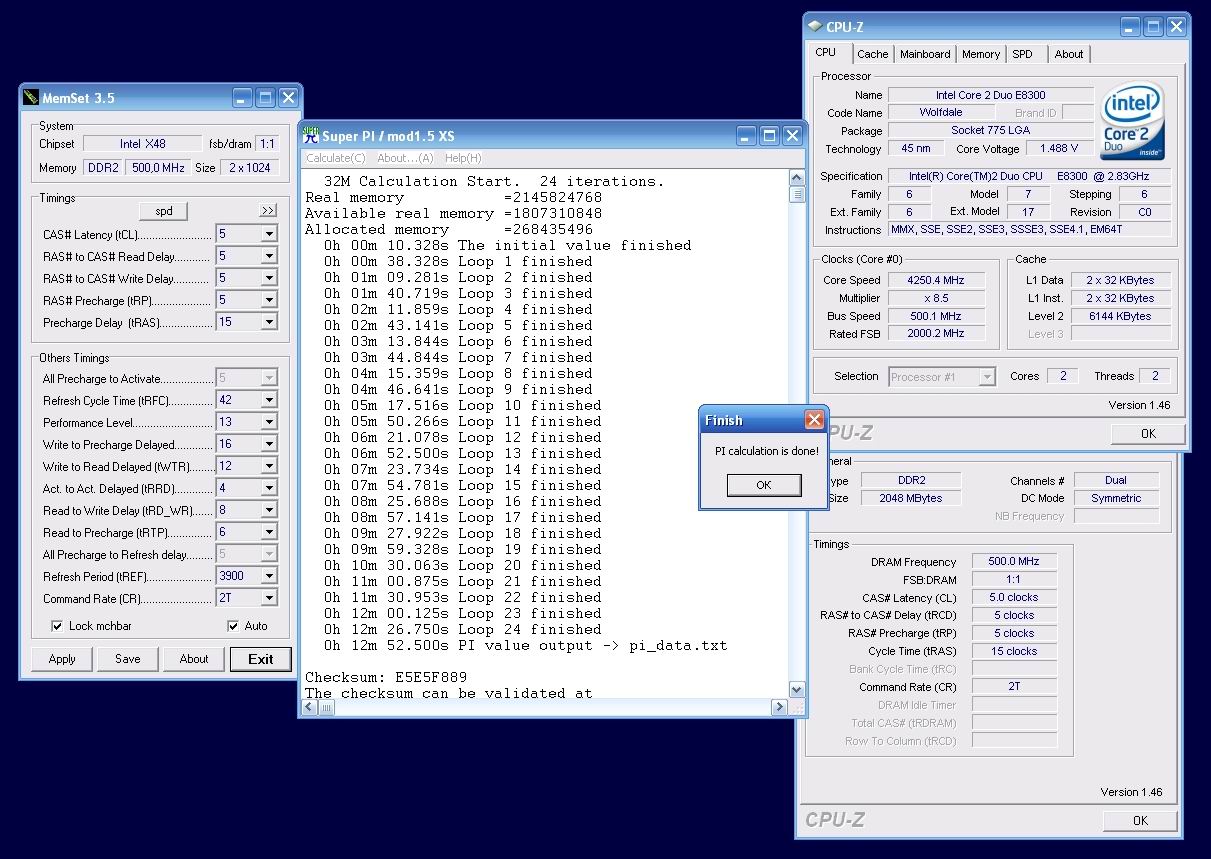Open the Write to Precharge Delayed dropdown
This screenshot has height=859, width=1211.
click(268, 444)
